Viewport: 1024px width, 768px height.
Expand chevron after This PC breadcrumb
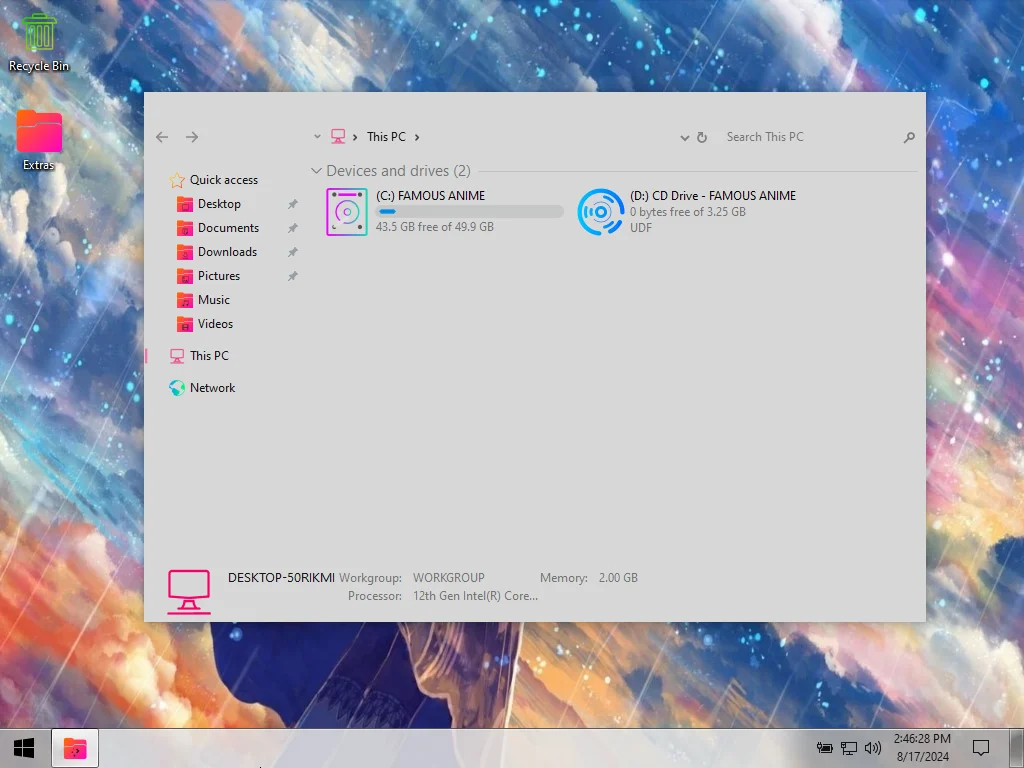(x=417, y=137)
